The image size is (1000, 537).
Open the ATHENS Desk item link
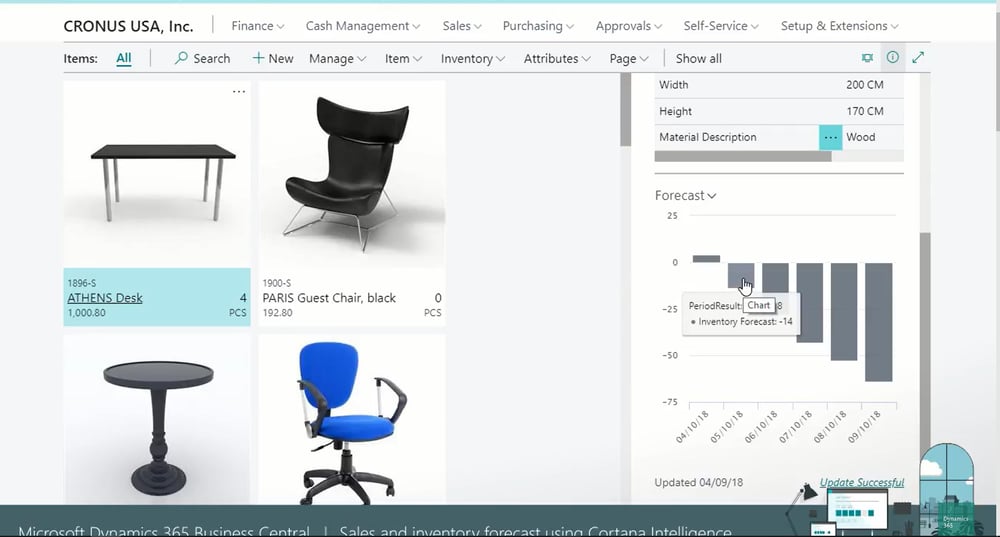pos(105,298)
